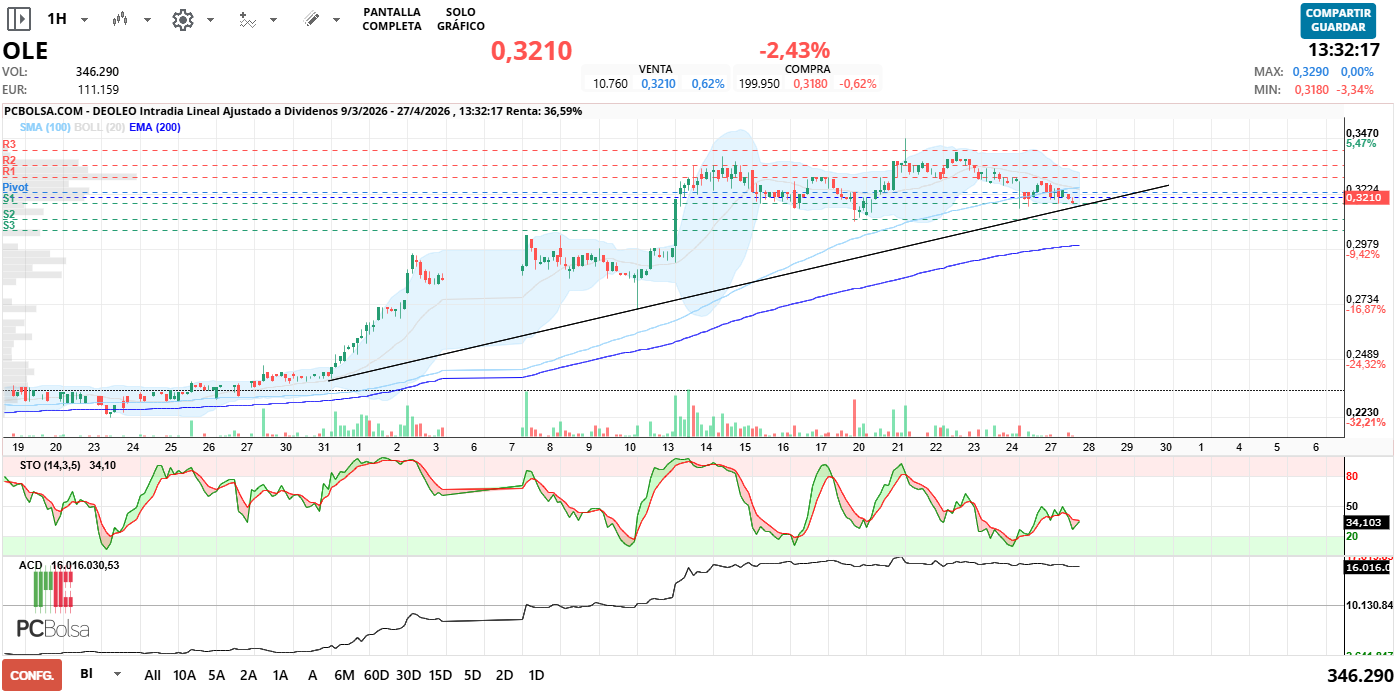Click the Pivot level label
This screenshot has width=1396, height=697.
coord(15,187)
